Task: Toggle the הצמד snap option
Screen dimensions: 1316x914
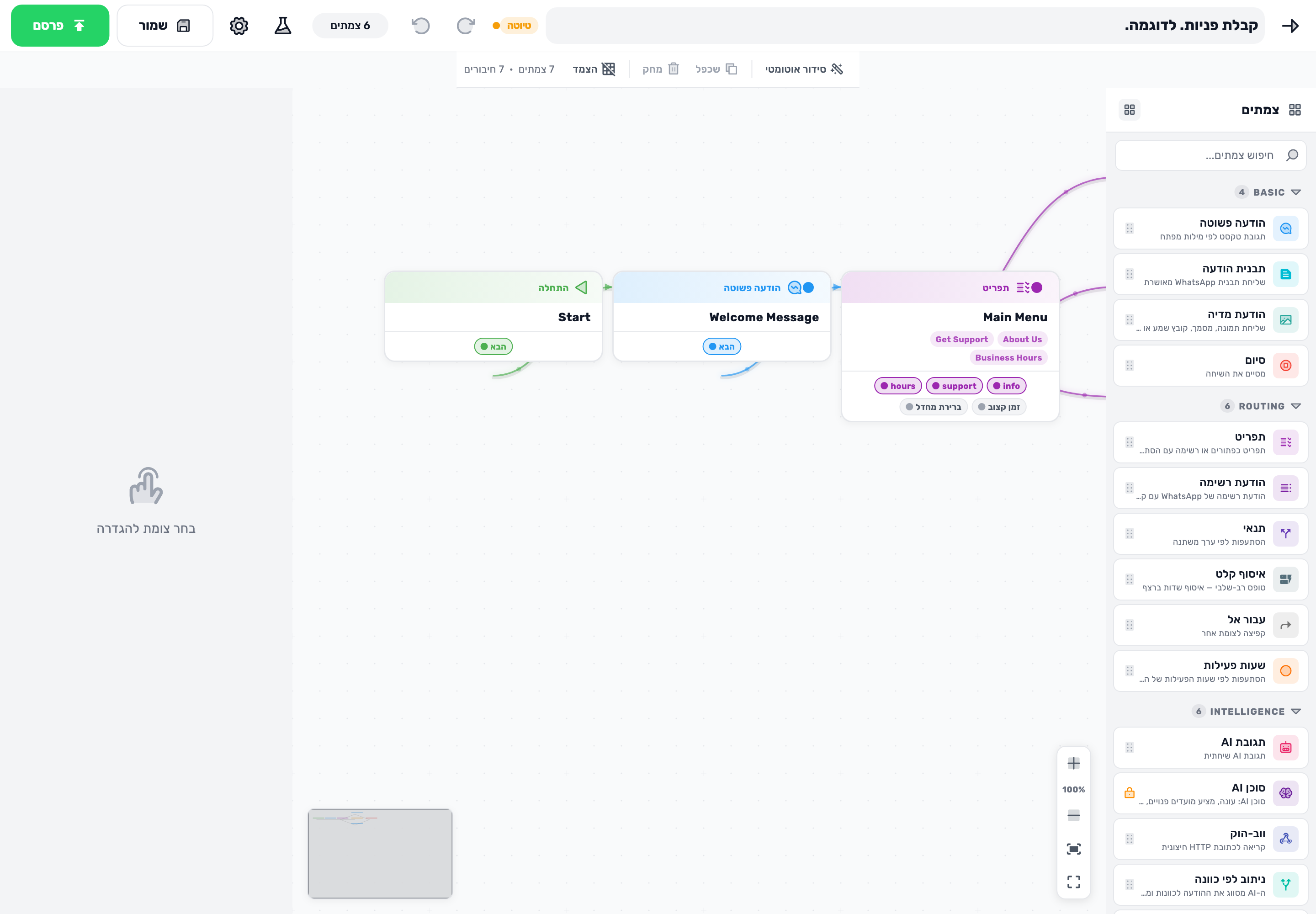Action: (x=594, y=69)
